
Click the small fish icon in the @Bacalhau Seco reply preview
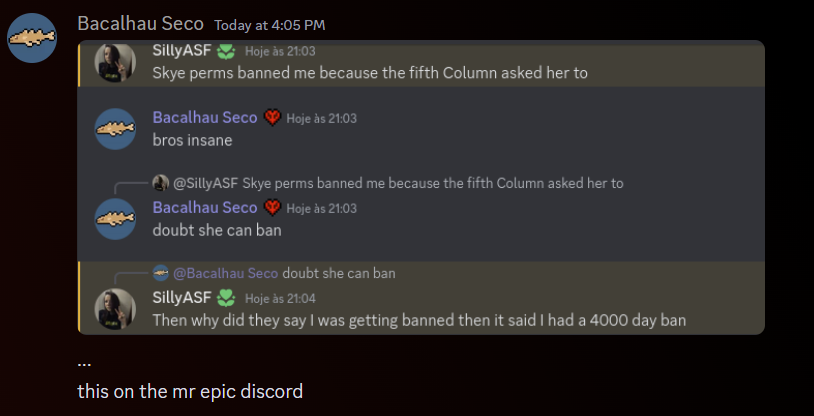pyautogui.click(x=160, y=273)
